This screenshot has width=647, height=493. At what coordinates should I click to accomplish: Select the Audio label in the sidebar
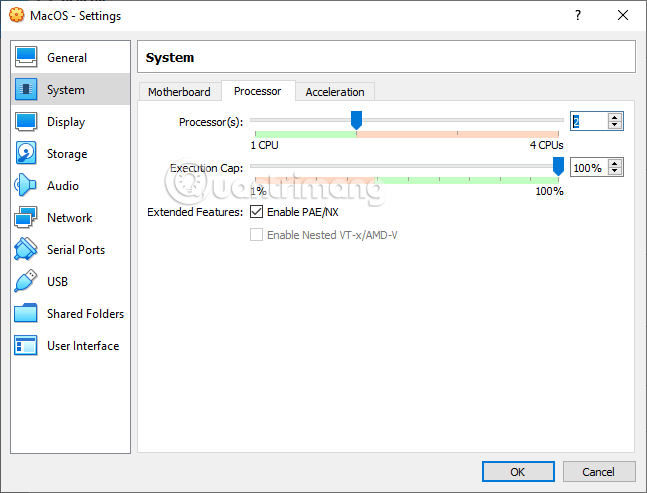pos(63,186)
